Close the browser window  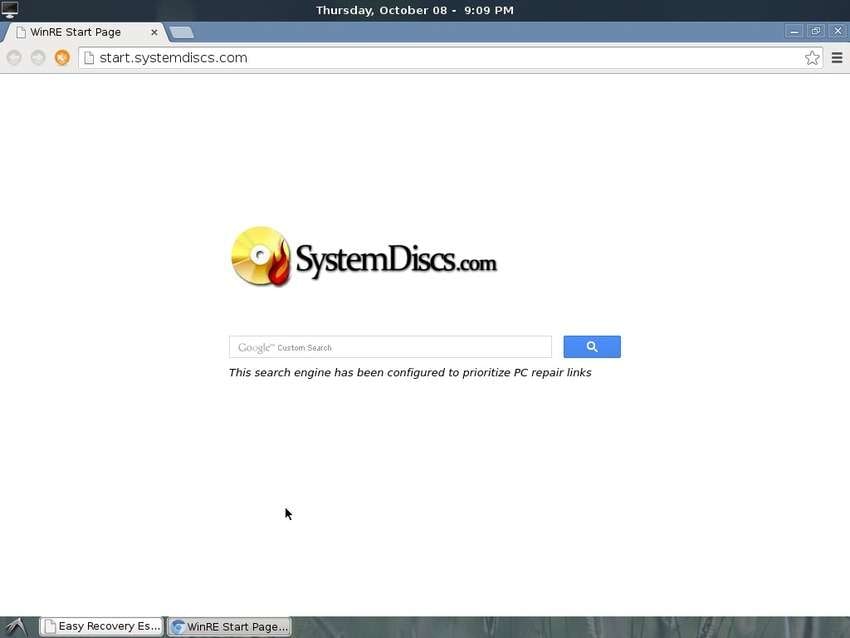pyautogui.click(x=838, y=31)
